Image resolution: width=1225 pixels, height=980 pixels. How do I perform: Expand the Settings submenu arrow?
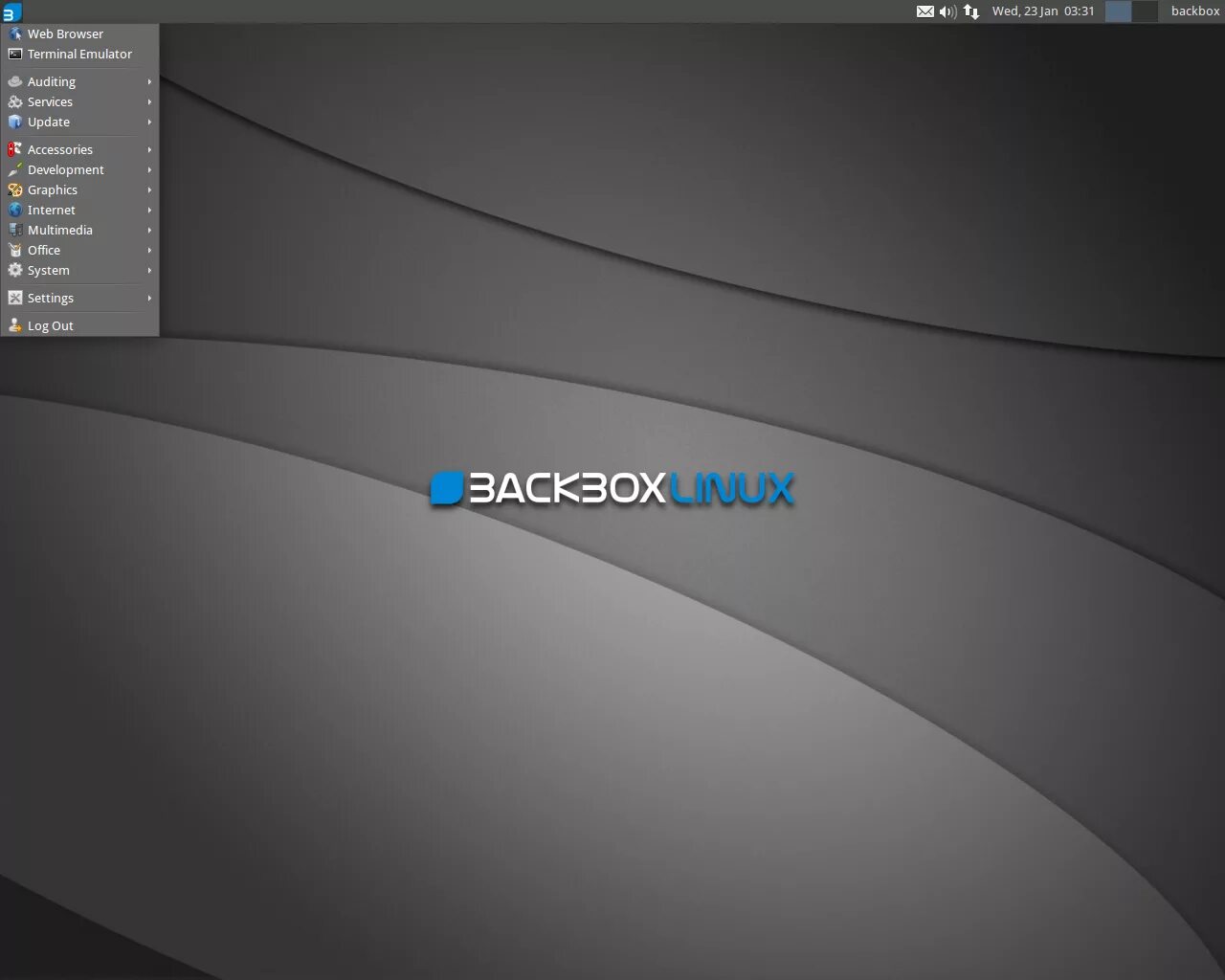coord(149,298)
